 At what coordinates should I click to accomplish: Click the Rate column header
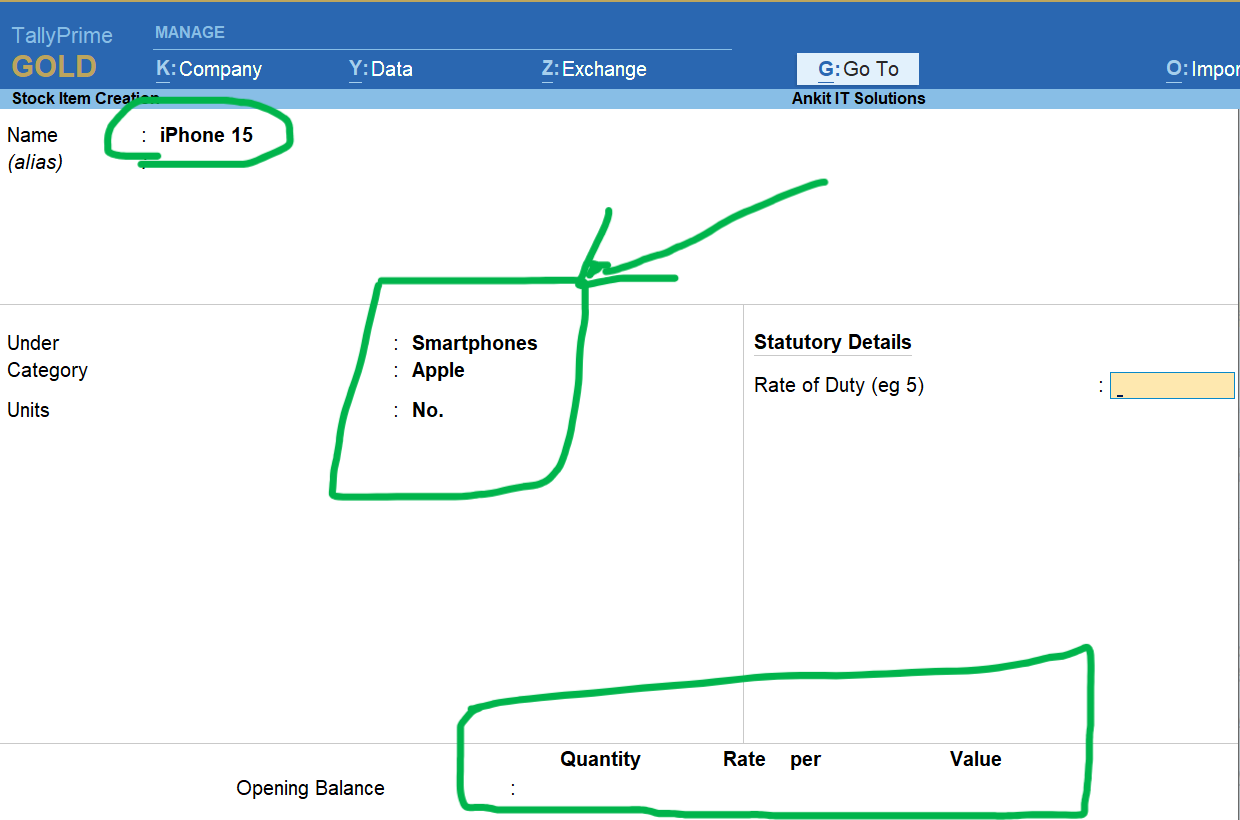[x=744, y=759]
